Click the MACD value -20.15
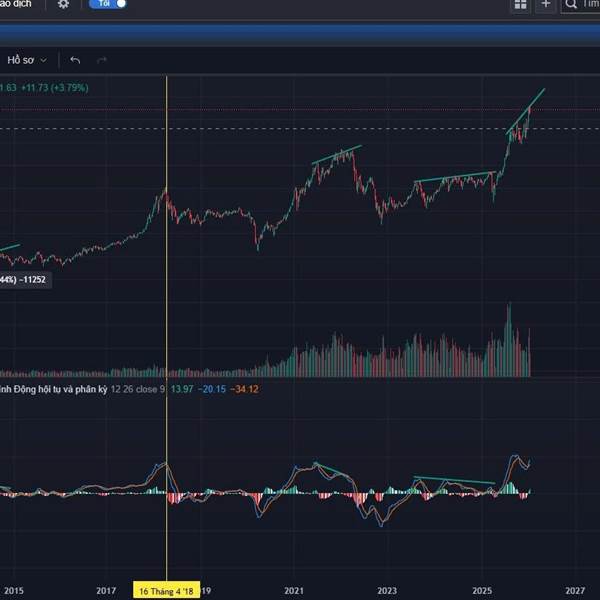Image resolution: width=600 pixels, height=600 pixels. click(x=212, y=390)
